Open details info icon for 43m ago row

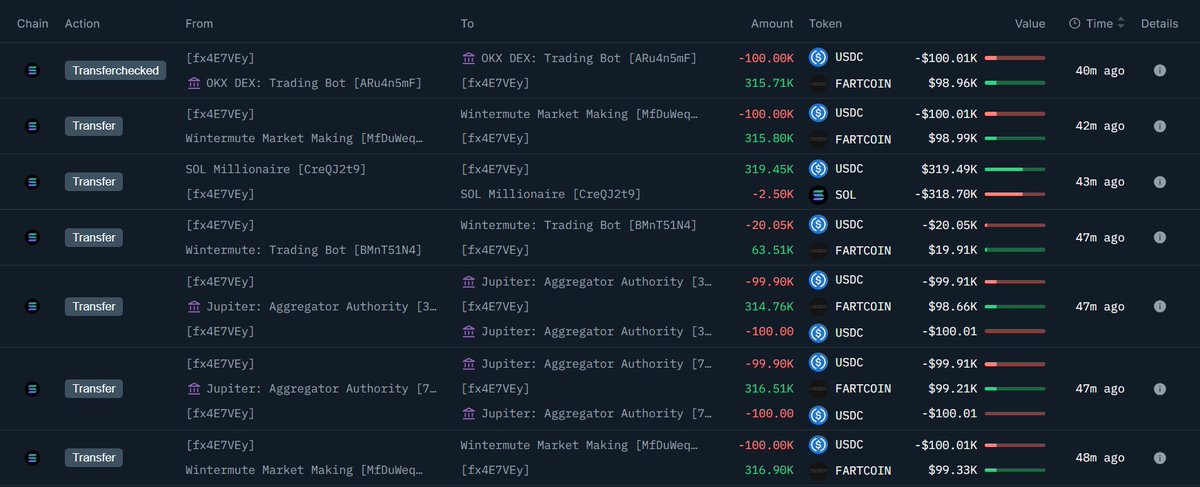click(x=1160, y=182)
